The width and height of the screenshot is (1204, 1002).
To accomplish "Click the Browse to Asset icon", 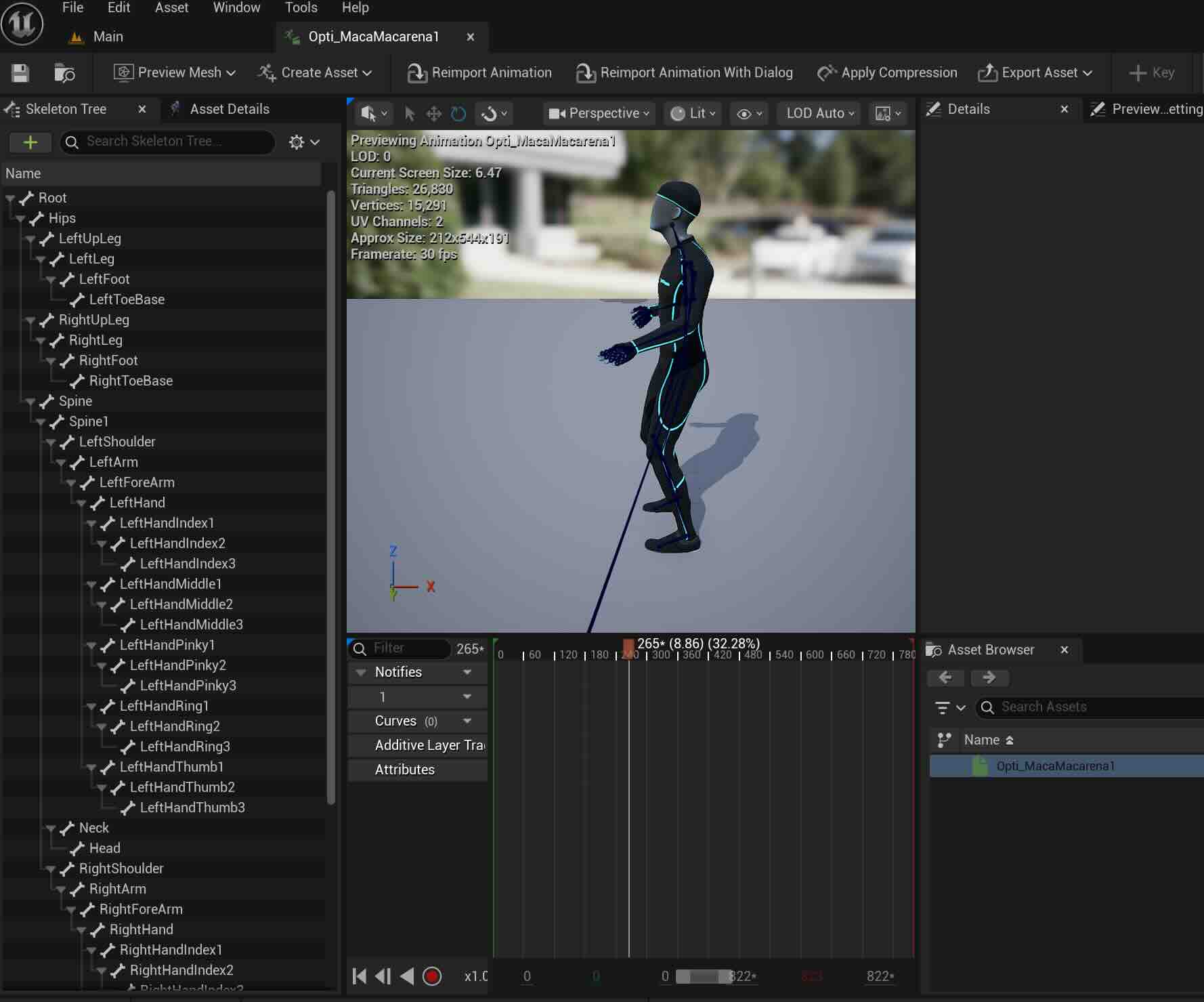I will coord(64,73).
